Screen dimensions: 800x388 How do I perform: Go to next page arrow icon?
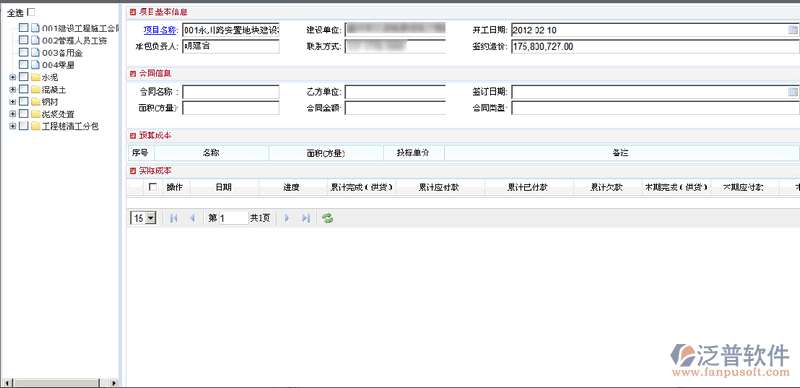click(x=287, y=219)
